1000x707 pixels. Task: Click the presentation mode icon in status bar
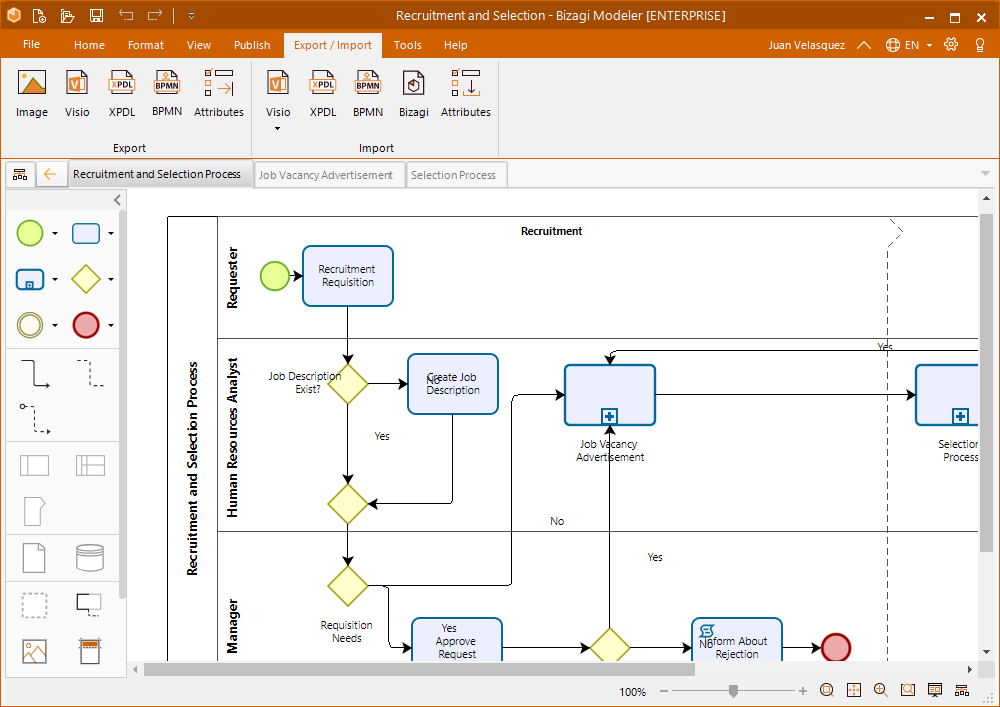click(x=935, y=691)
